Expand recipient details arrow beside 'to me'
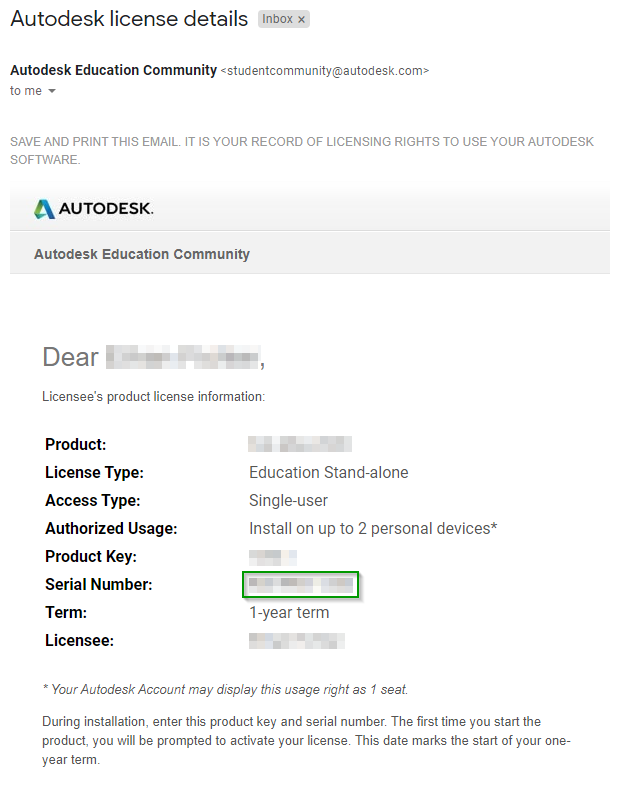Screen dimensions: 621x790 pos(52,92)
